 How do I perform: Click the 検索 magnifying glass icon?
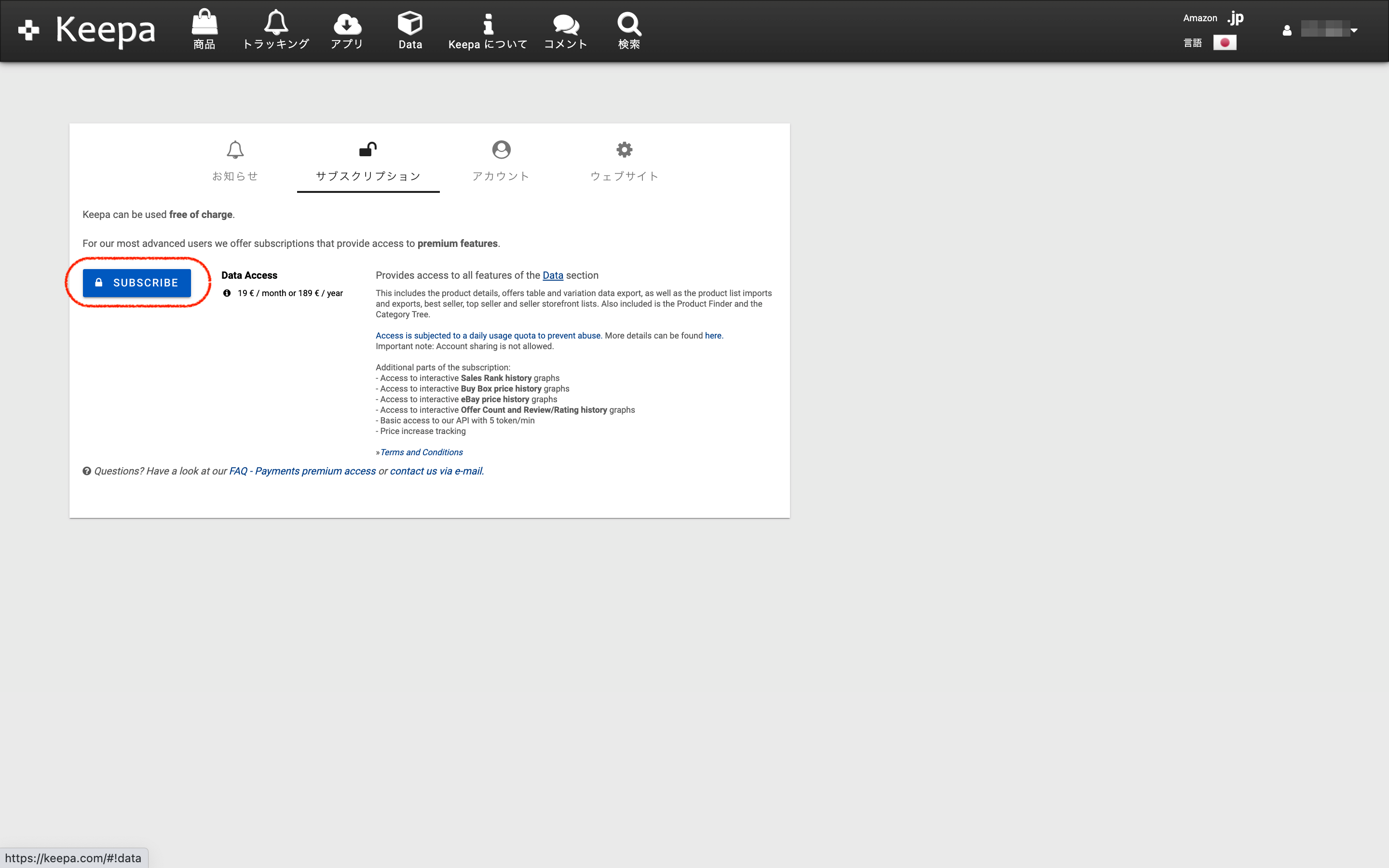(628, 24)
